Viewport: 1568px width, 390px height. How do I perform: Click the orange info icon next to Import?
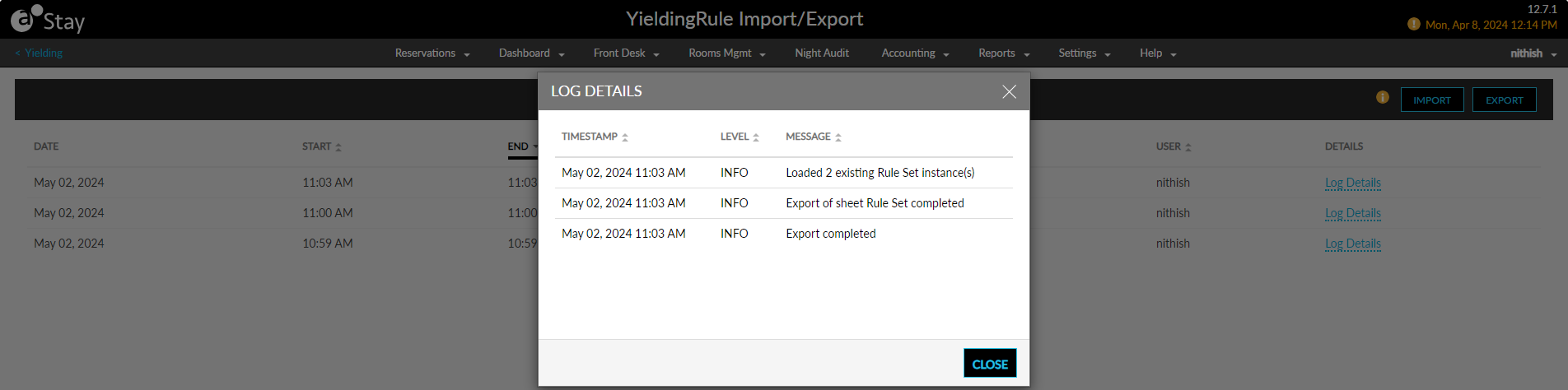(1383, 97)
